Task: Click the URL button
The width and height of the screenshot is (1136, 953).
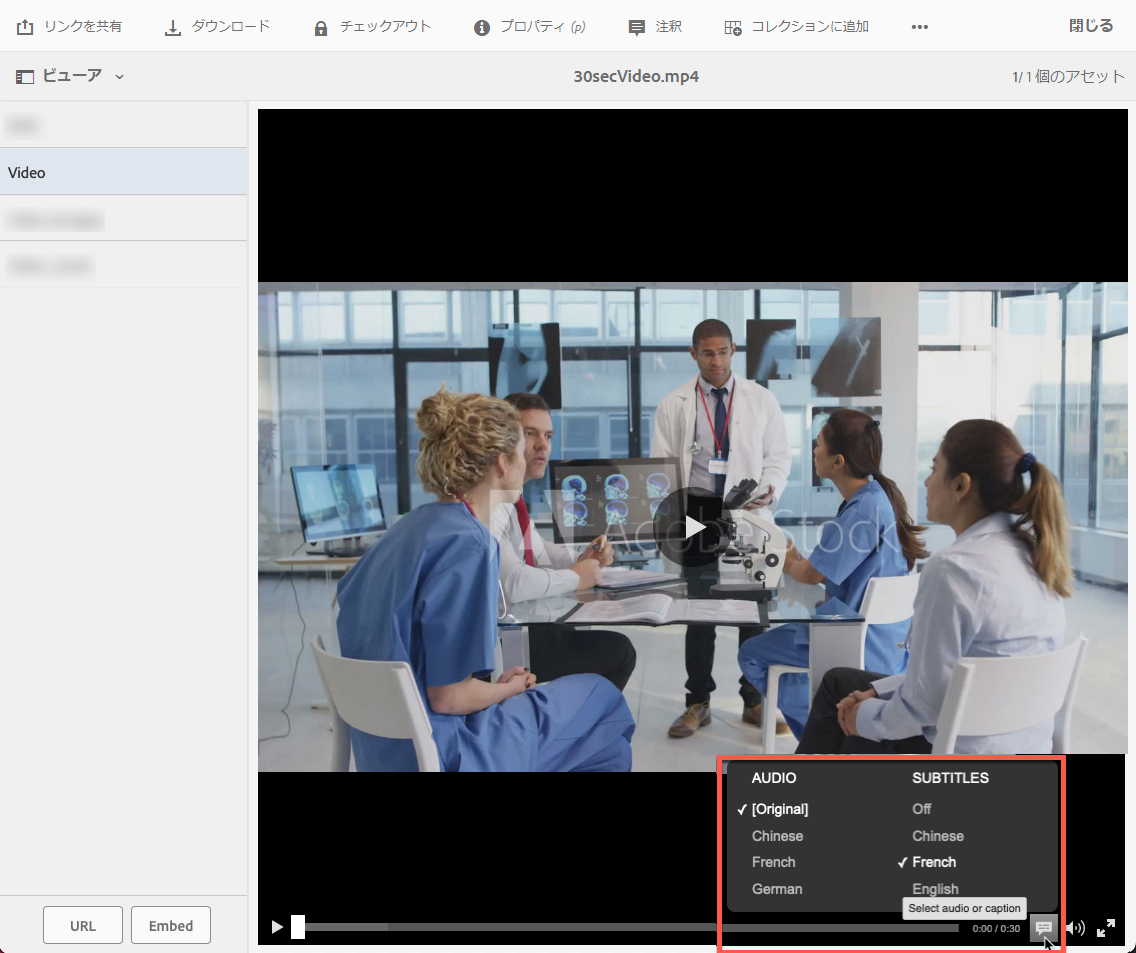Action: (x=83, y=926)
